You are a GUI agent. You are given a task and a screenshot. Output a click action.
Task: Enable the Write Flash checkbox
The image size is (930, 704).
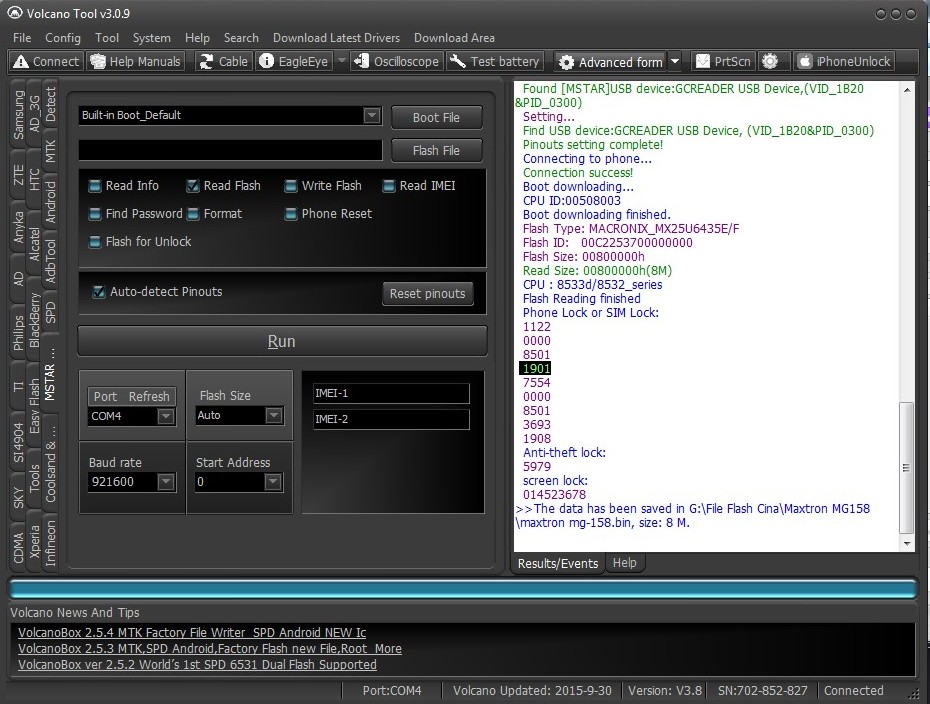coord(291,186)
